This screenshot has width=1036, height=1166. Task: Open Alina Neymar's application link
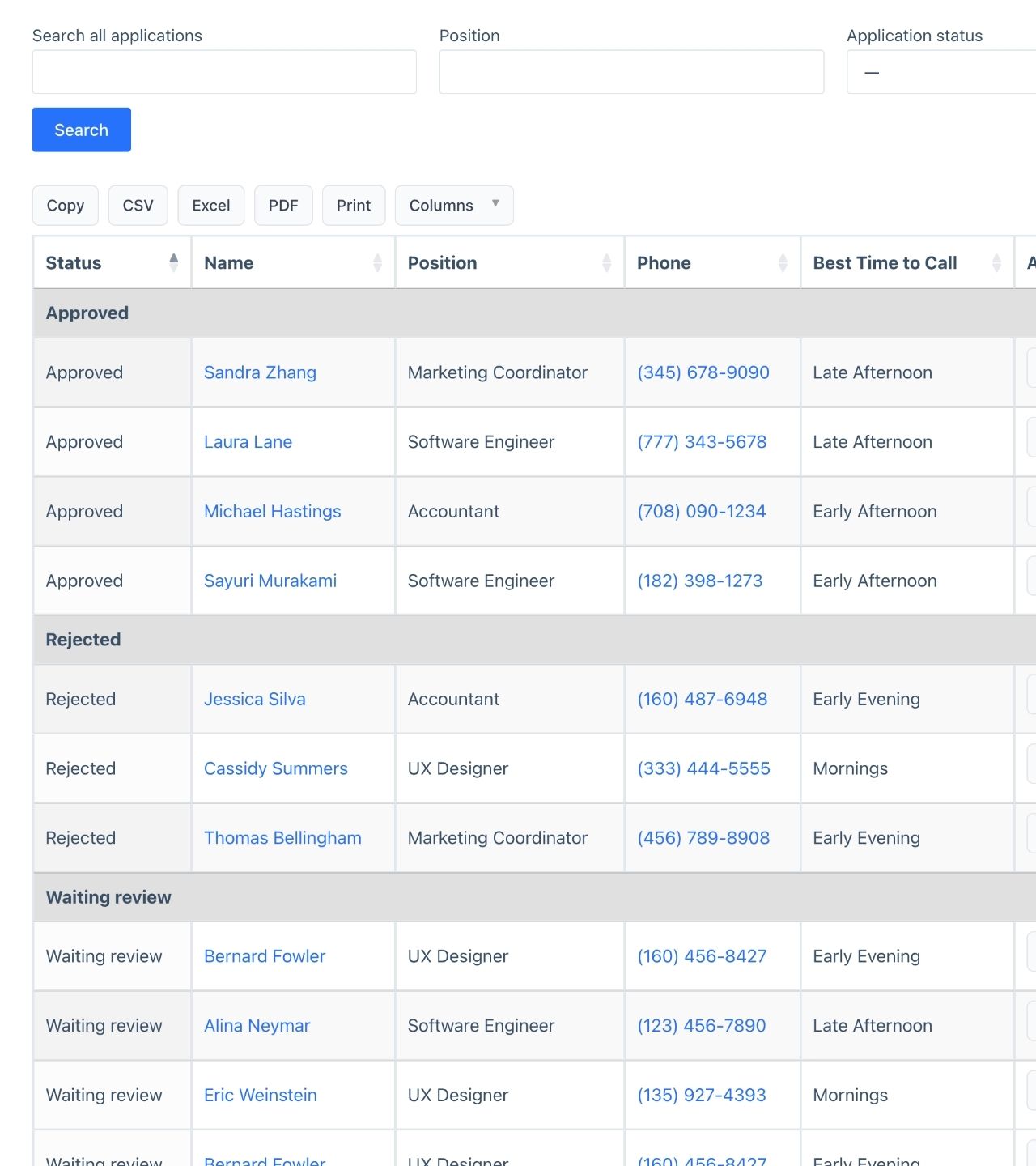coord(257,1026)
